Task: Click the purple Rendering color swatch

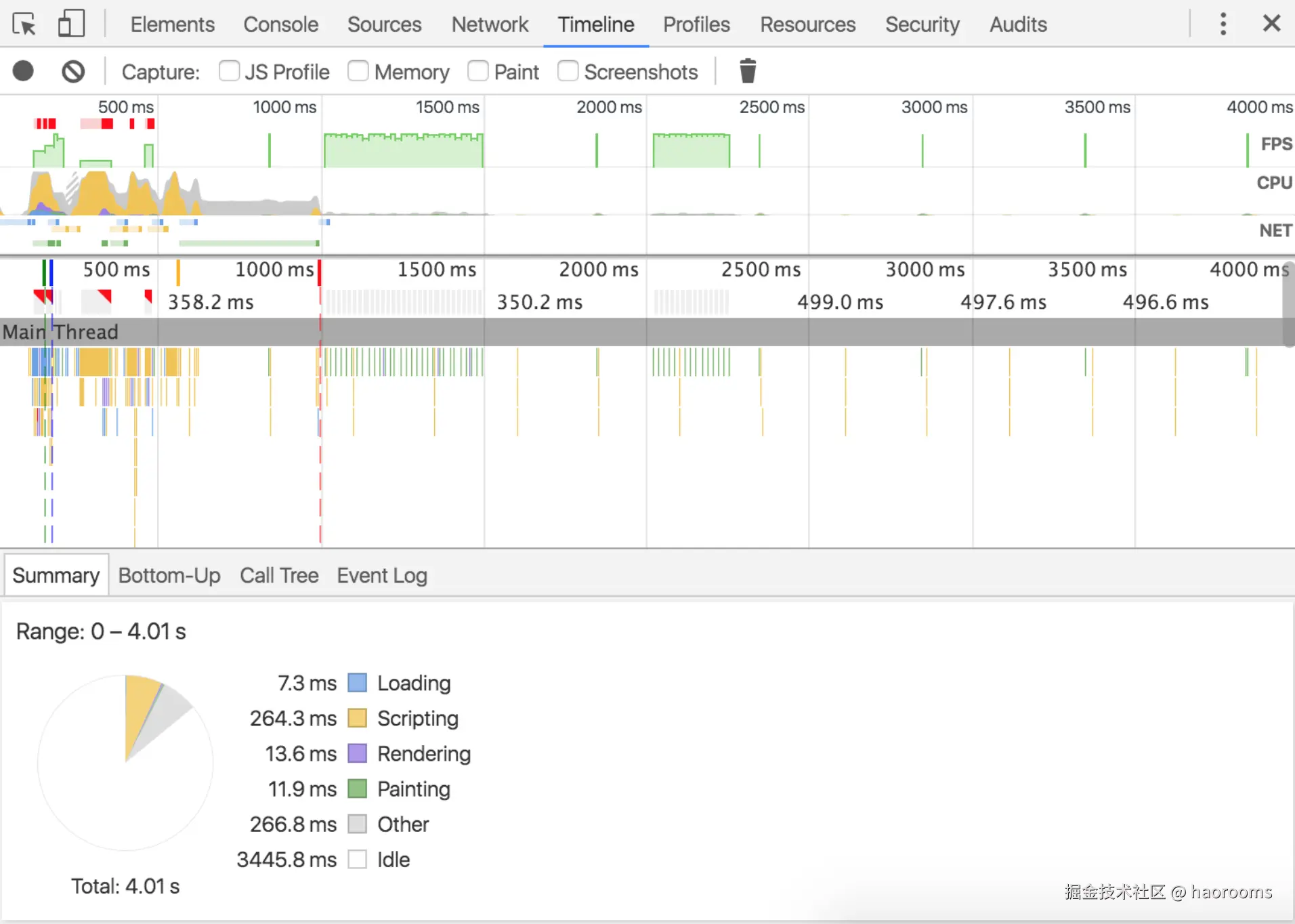Action: (357, 753)
